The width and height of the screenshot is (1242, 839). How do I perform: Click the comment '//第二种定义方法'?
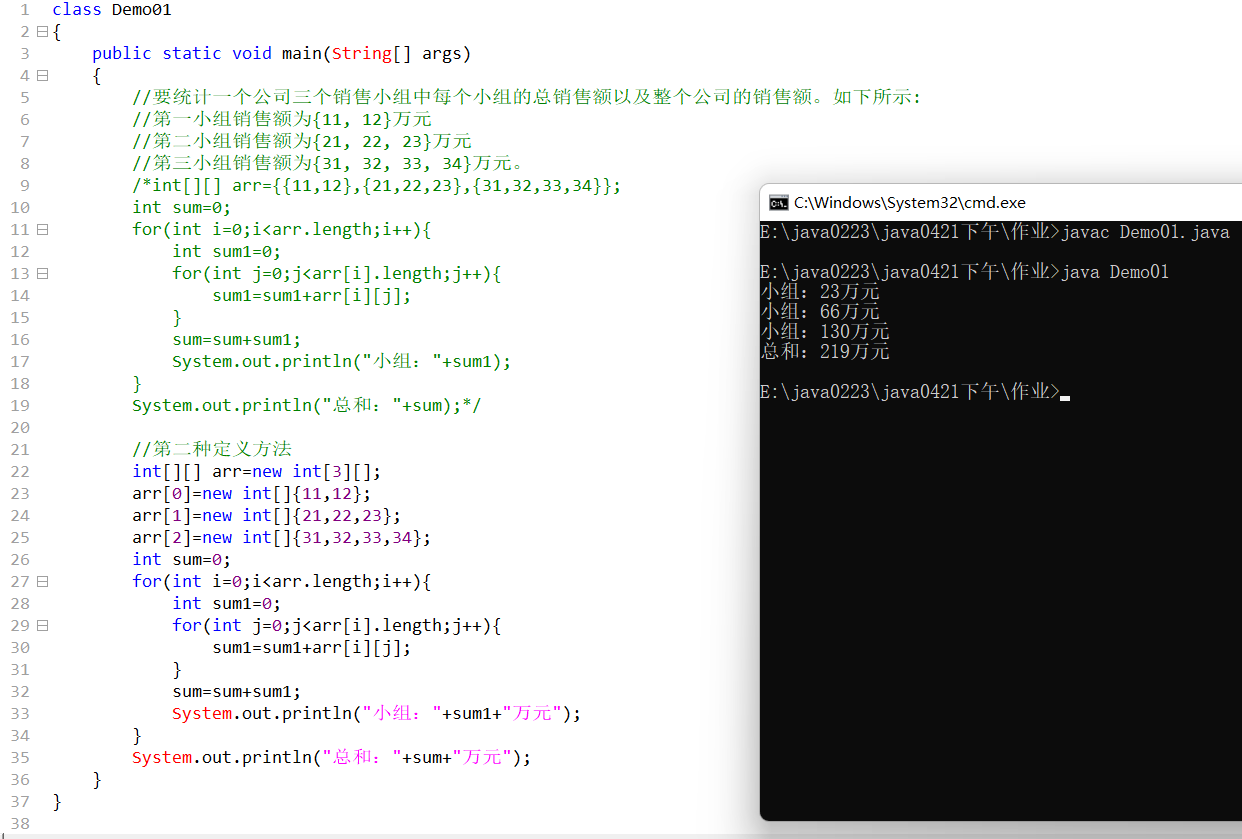[x=212, y=450]
